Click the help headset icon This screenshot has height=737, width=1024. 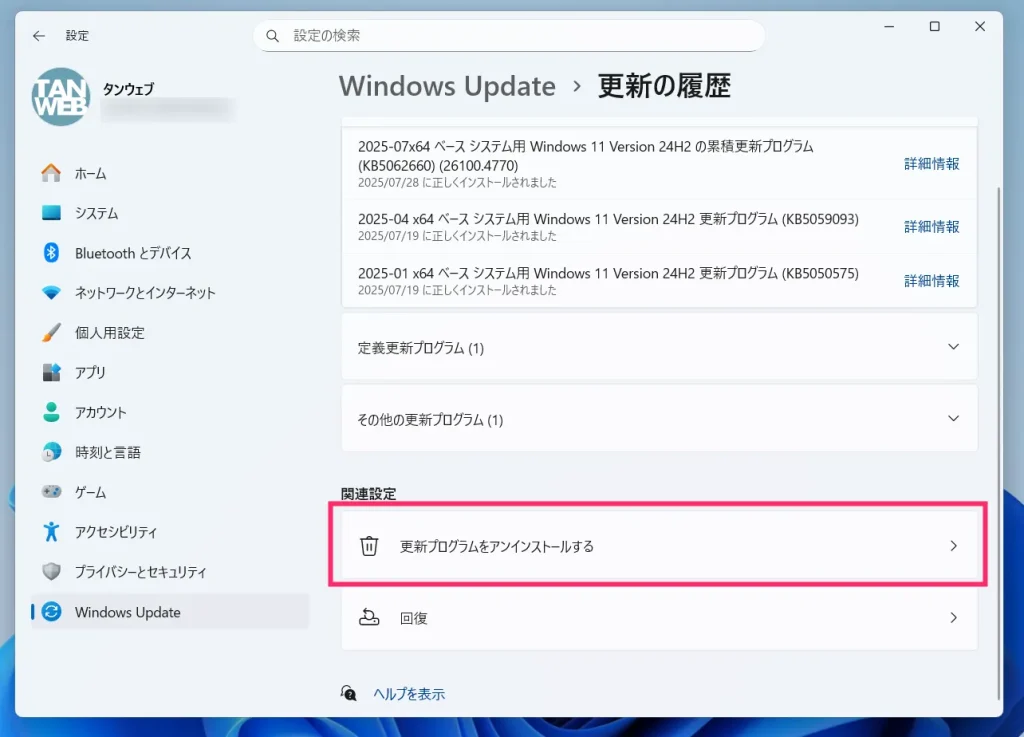coord(349,693)
